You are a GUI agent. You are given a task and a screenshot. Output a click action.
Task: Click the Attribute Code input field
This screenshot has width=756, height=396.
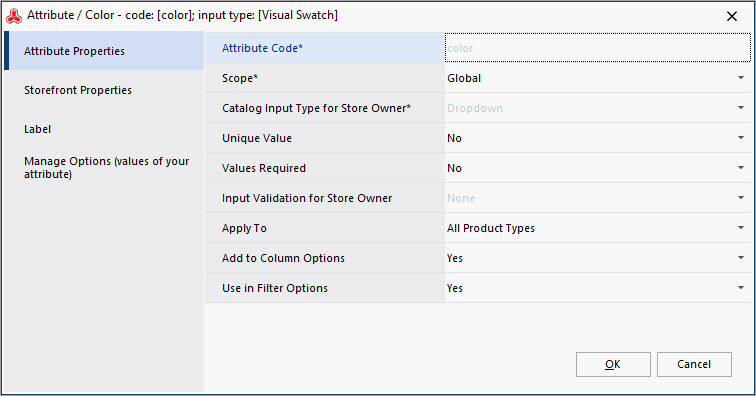pos(597,48)
